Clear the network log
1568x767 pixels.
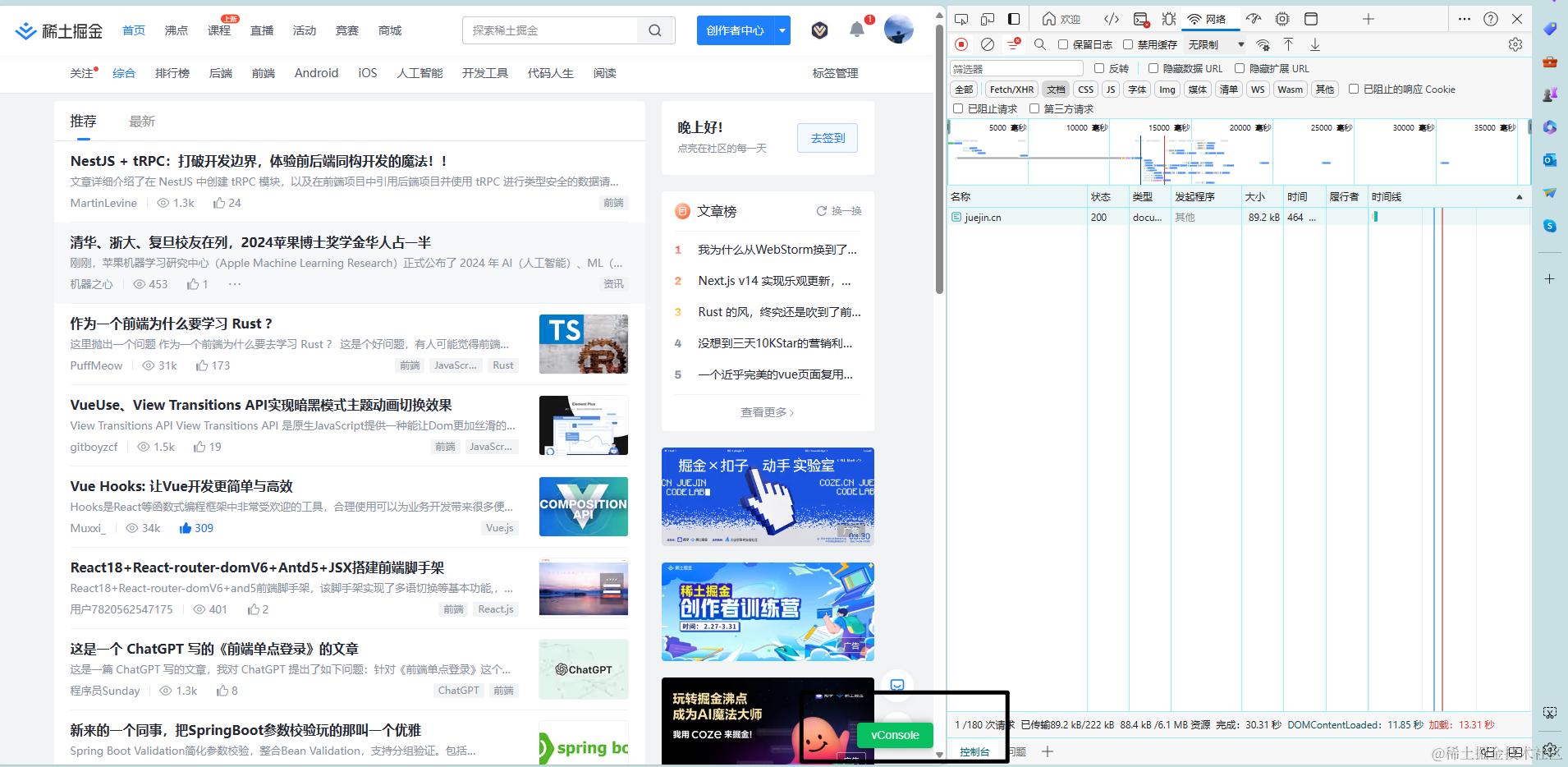tap(988, 44)
